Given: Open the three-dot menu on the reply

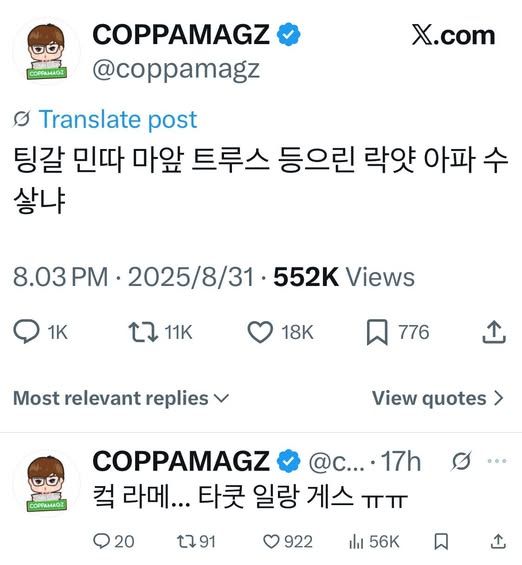Looking at the screenshot, I should (x=497, y=461).
